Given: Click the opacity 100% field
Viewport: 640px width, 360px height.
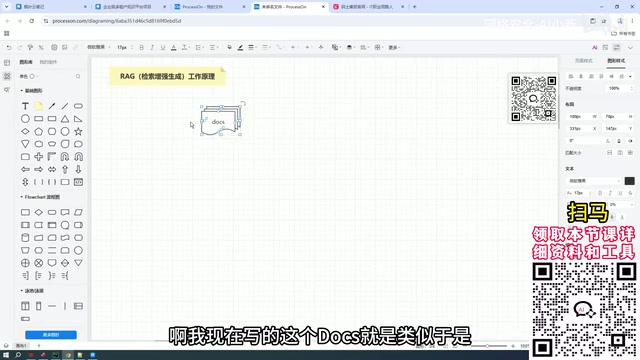Looking at the screenshot, I should [x=619, y=88].
